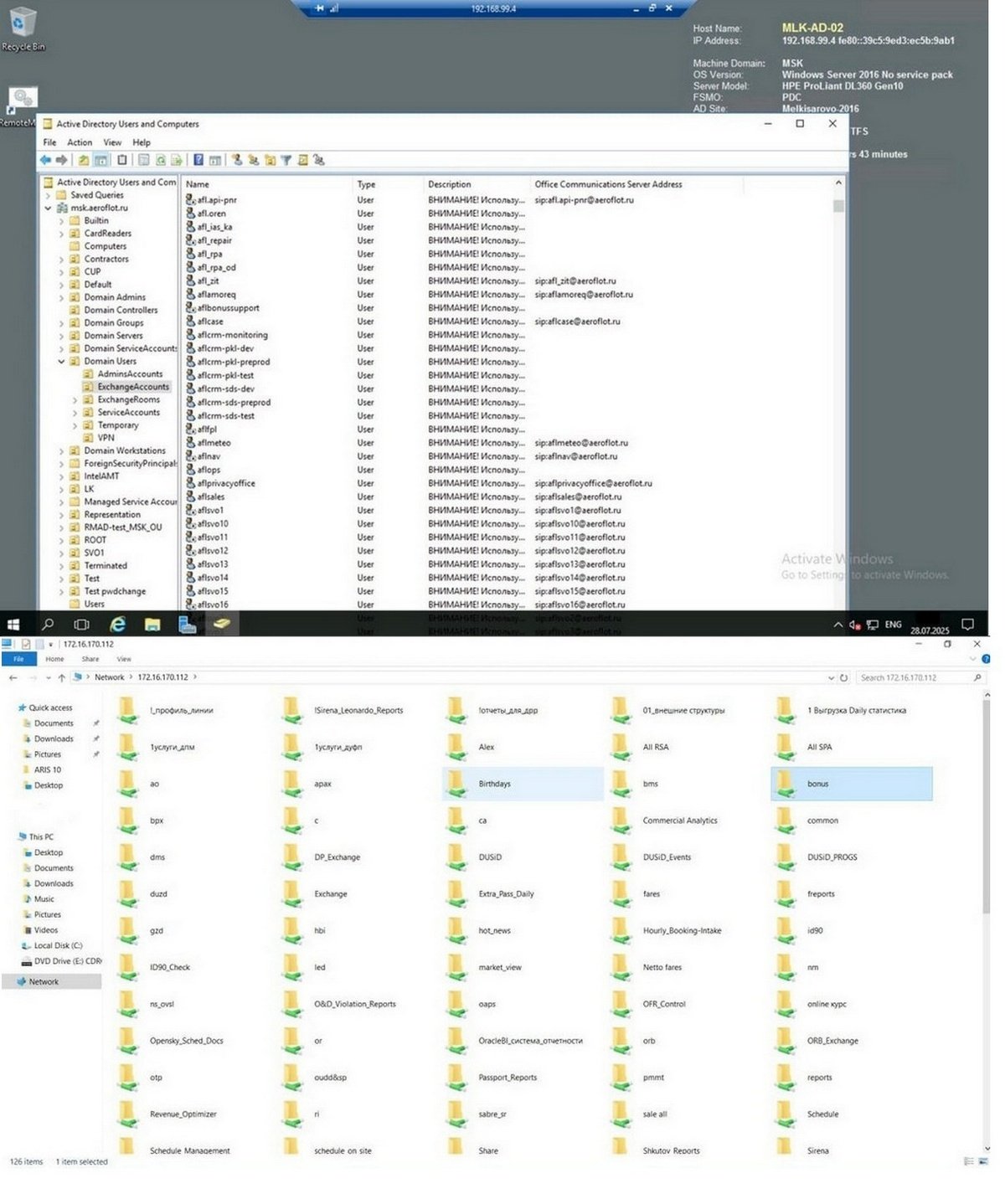Collapse the Domain Users tree node
1005x1204 pixels.
point(62,362)
